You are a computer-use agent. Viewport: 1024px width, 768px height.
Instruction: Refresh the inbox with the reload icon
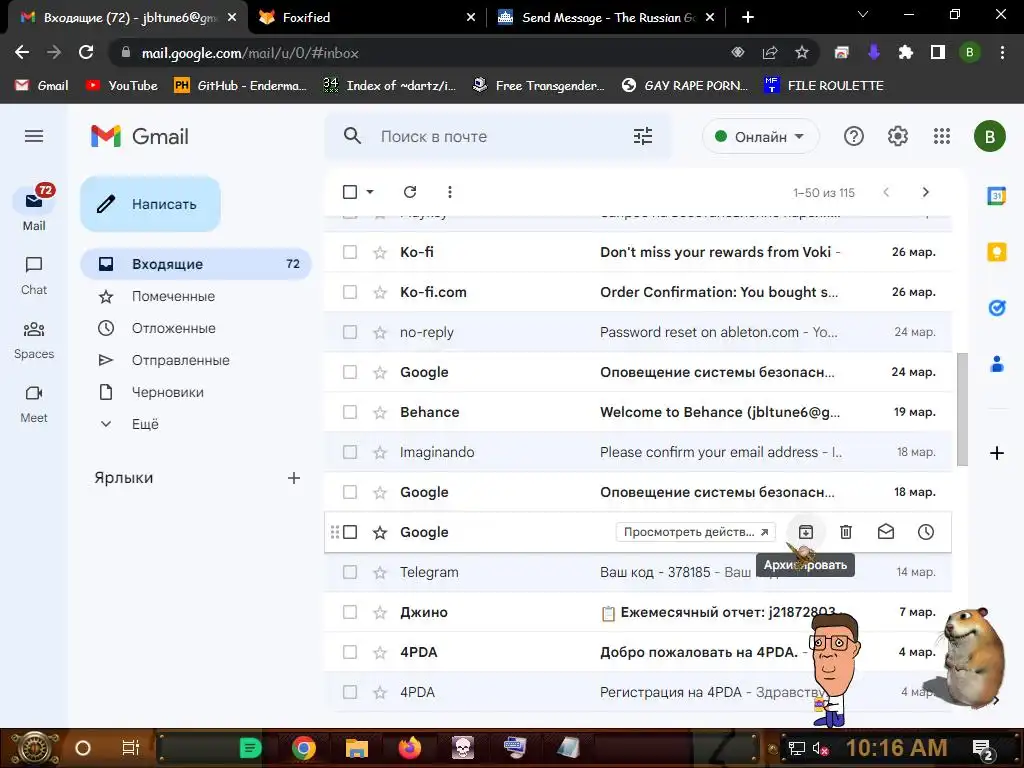[x=410, y=192]
